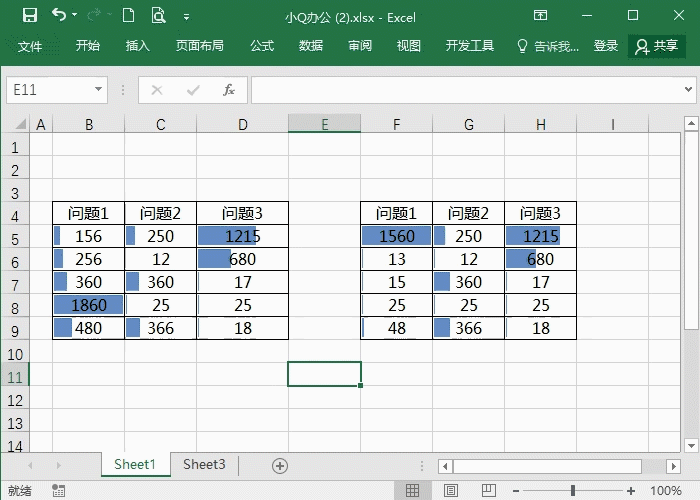Viewport: 700px width, 500px height.
Task: Expand the Name Box dropdown arrow
Action: [99, 89]
